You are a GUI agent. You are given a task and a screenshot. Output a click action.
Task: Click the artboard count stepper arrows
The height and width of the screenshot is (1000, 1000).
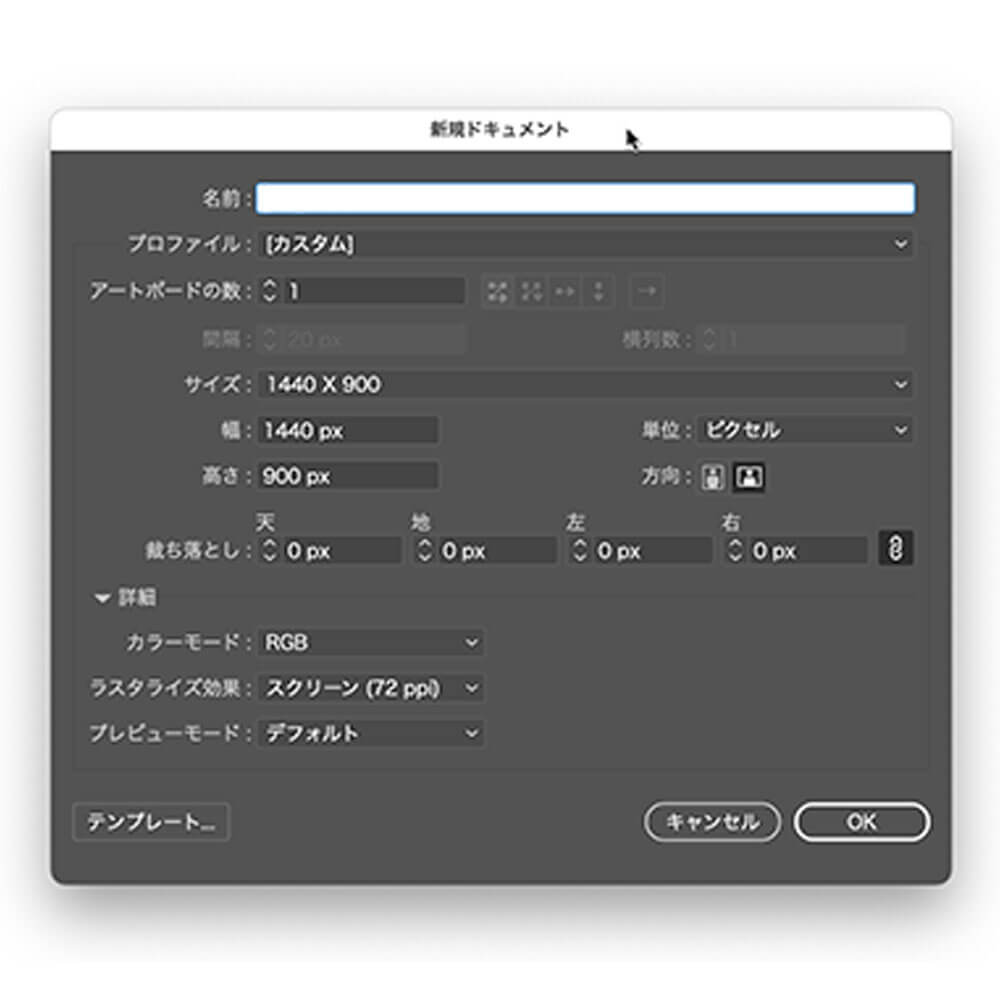point(269,291)
